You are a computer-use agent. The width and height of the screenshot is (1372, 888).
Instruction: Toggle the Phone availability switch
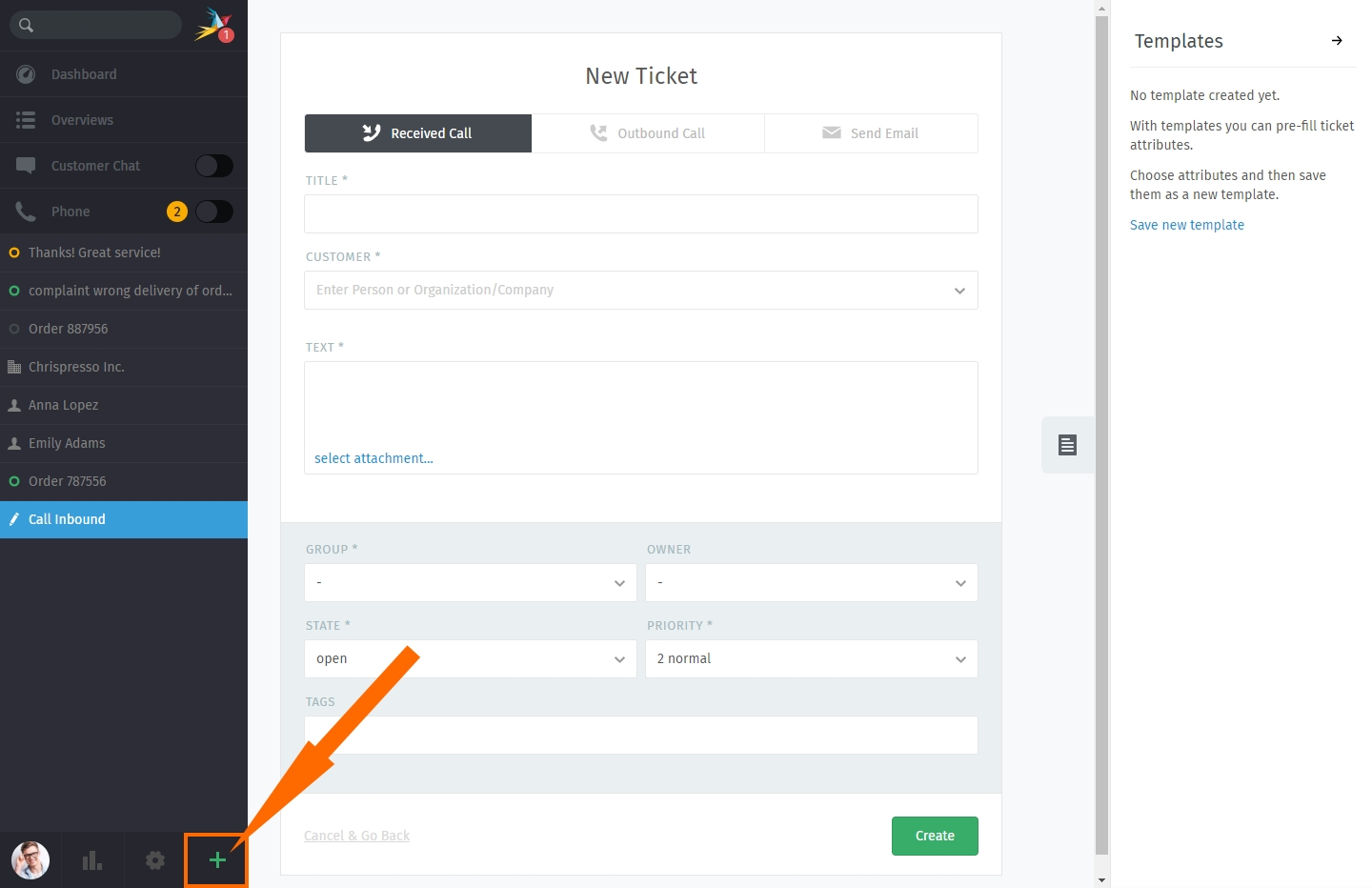click(x=214, y=212)
